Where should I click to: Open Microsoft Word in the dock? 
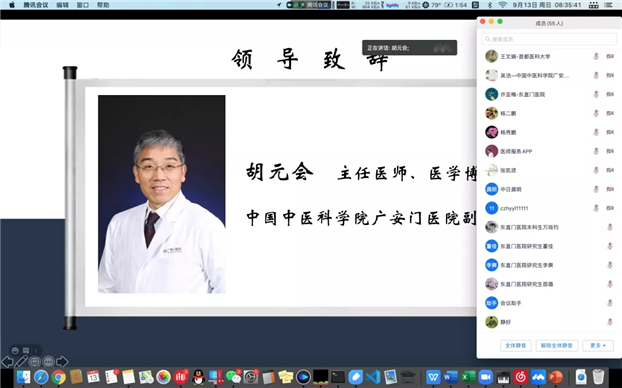pyautogui.click(x=451, y=376)
